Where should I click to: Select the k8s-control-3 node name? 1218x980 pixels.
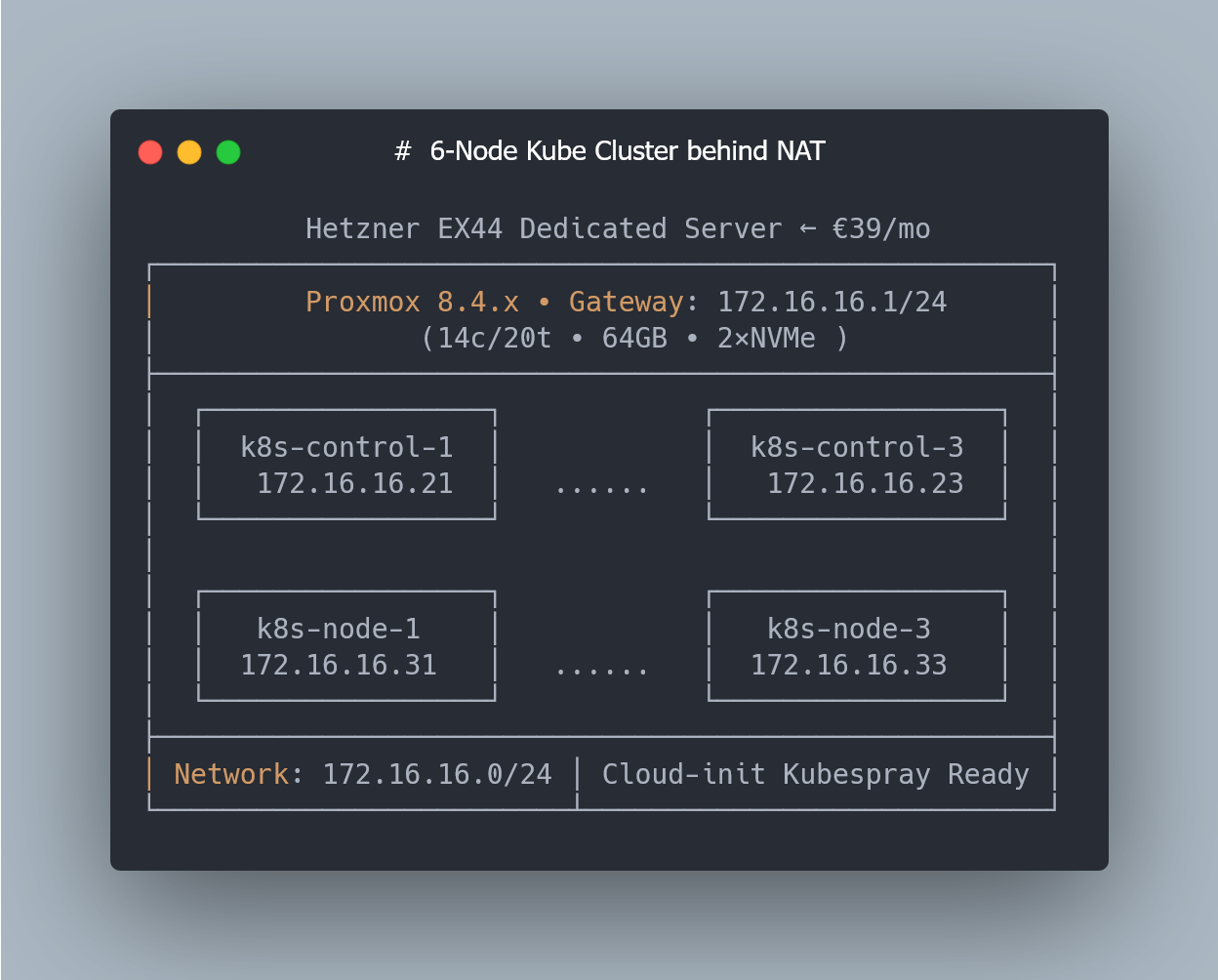857,447
